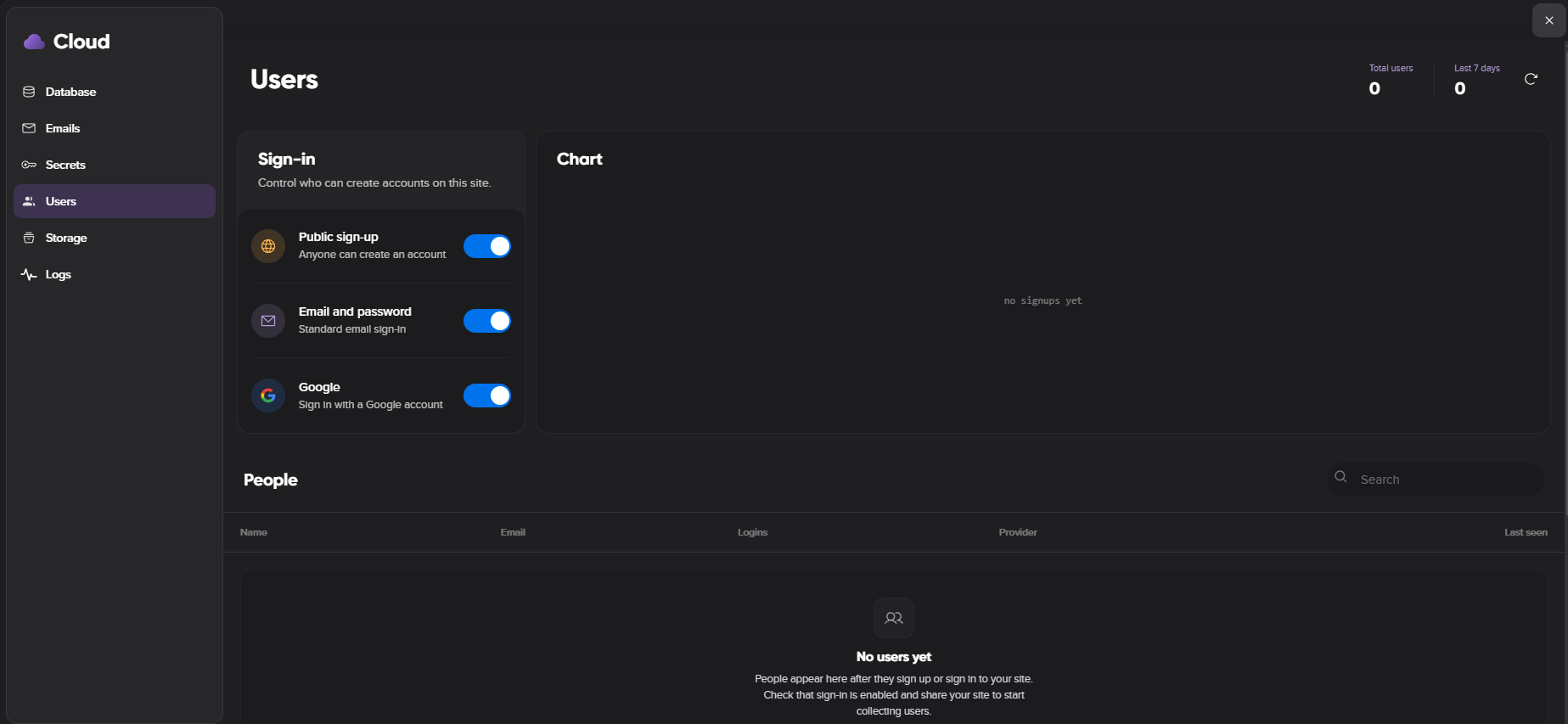
Task: Sort by the Provider column header
Action: click(1018, 532)
